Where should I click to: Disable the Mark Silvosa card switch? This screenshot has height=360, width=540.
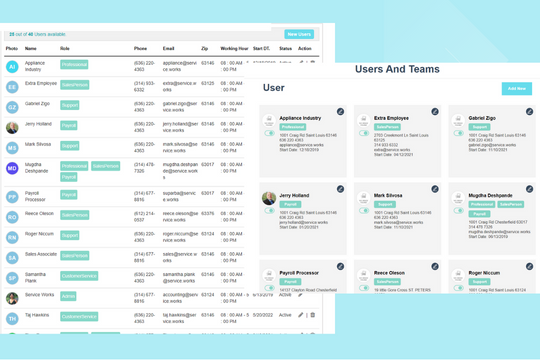pyautogui.click(x=364, y=210)
